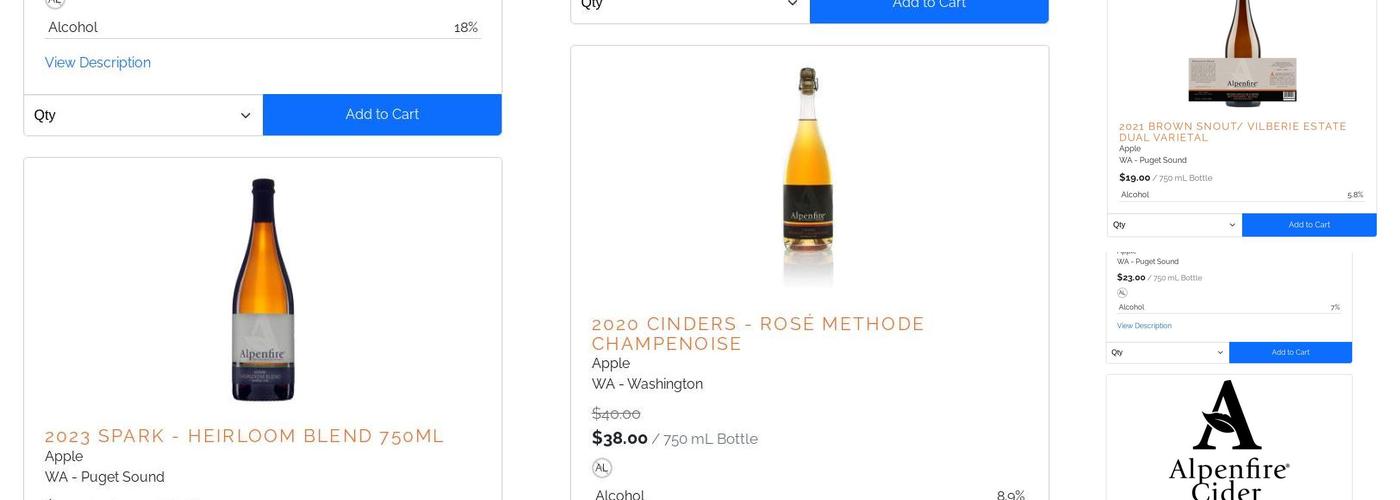Open Qty dropdown above the Cinders Rosé card
The height and width of the screenshot is (500, 1400).
click(x=690, y=5)
